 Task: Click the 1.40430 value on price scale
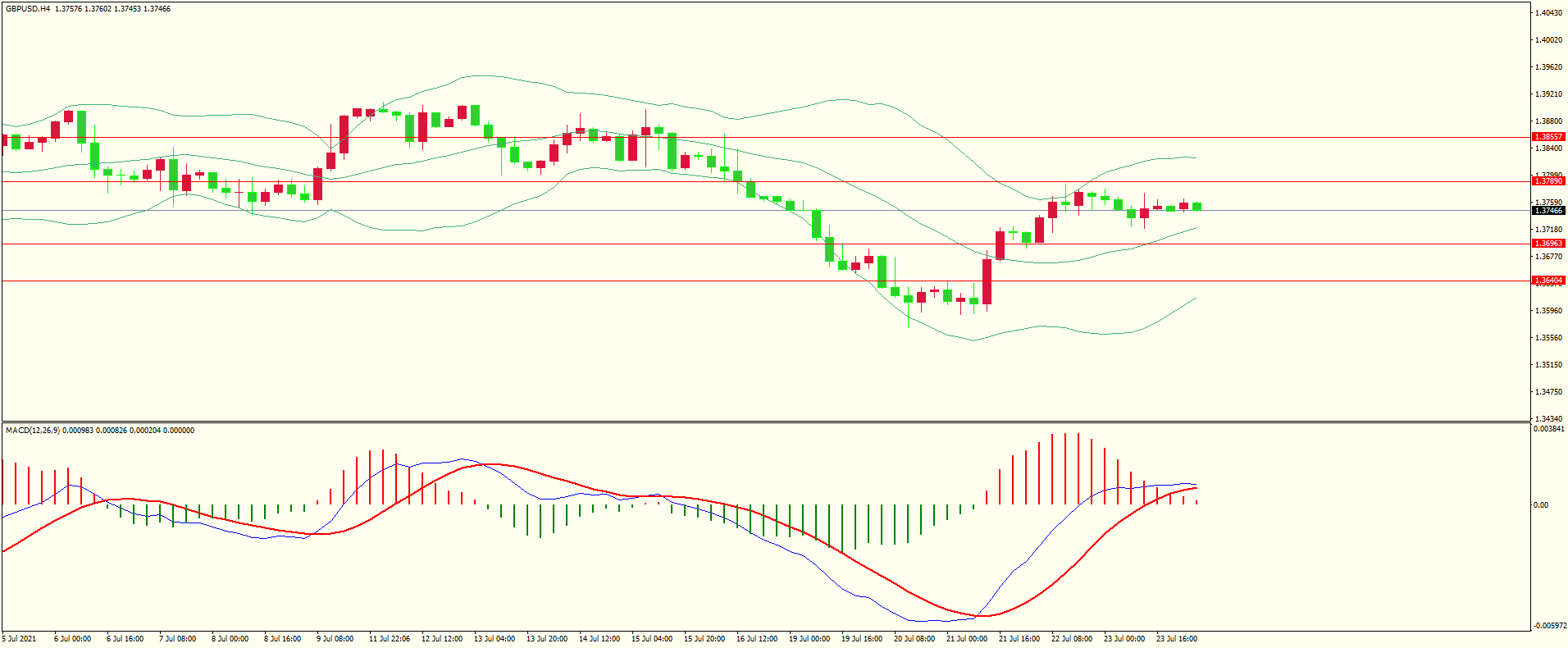[x=1548, y=13]
